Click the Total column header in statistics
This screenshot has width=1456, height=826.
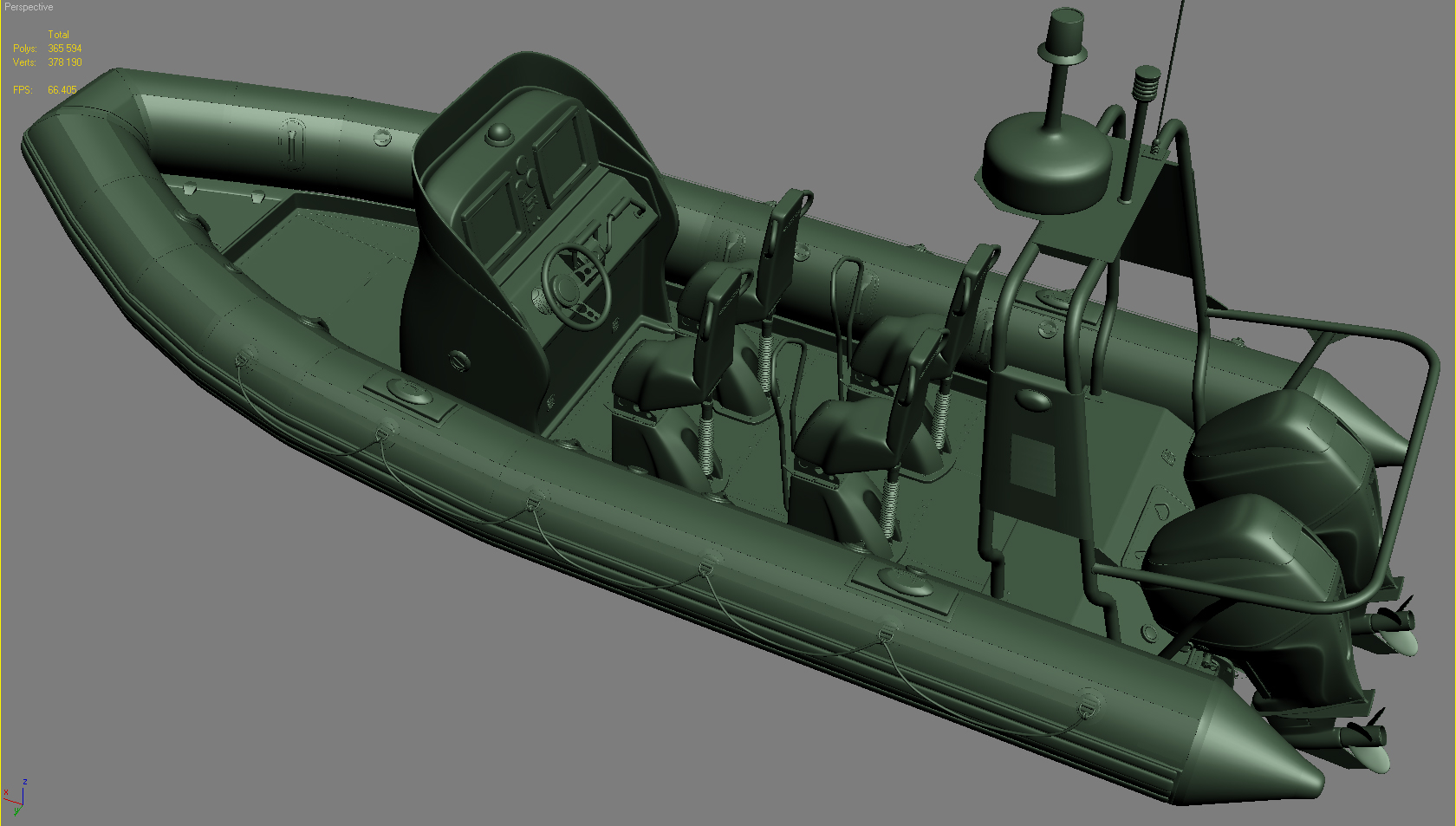pyautogui.click(x=60, y=34)
